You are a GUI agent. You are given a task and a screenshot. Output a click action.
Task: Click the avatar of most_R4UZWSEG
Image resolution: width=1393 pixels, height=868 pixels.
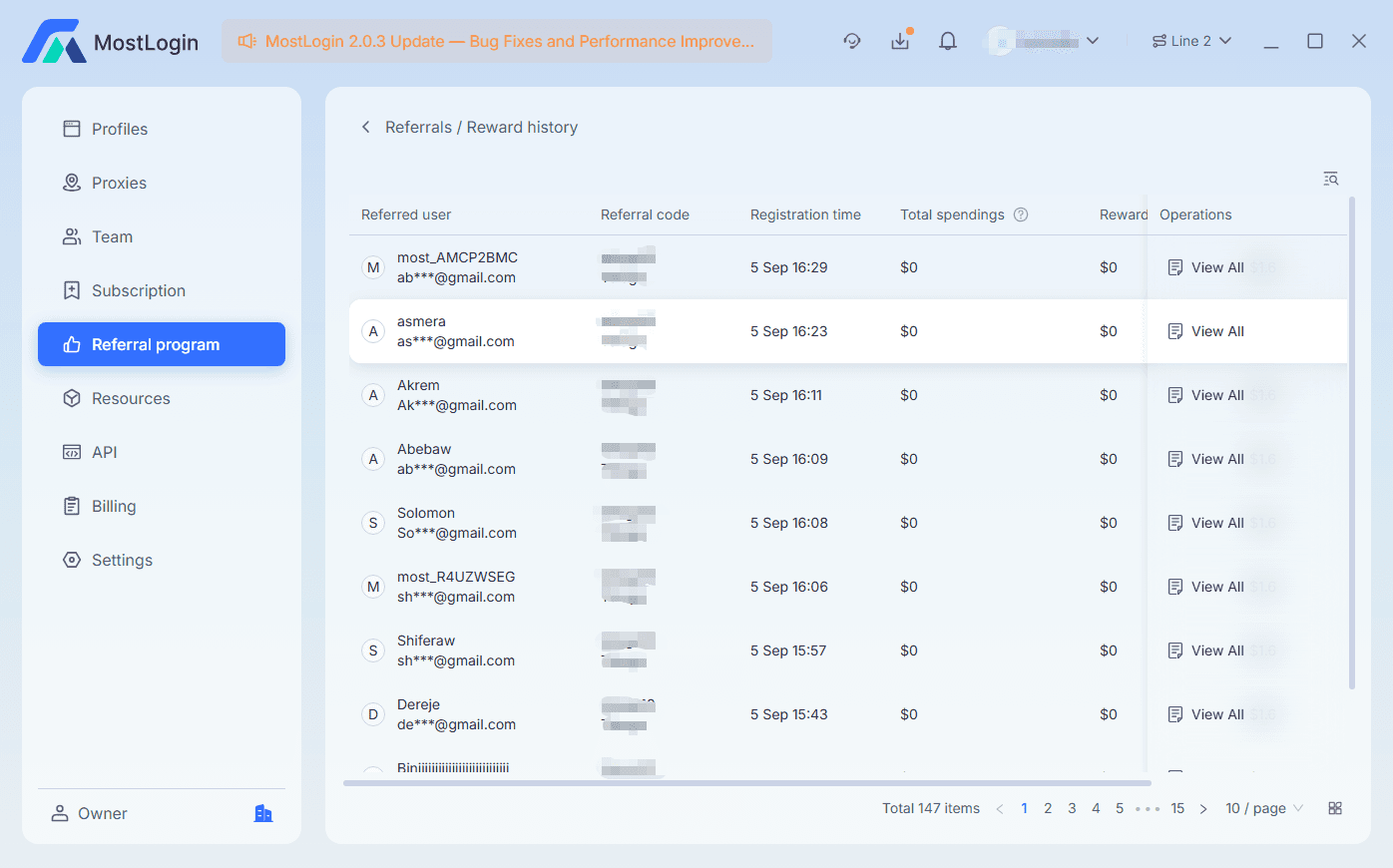point(373,587)
